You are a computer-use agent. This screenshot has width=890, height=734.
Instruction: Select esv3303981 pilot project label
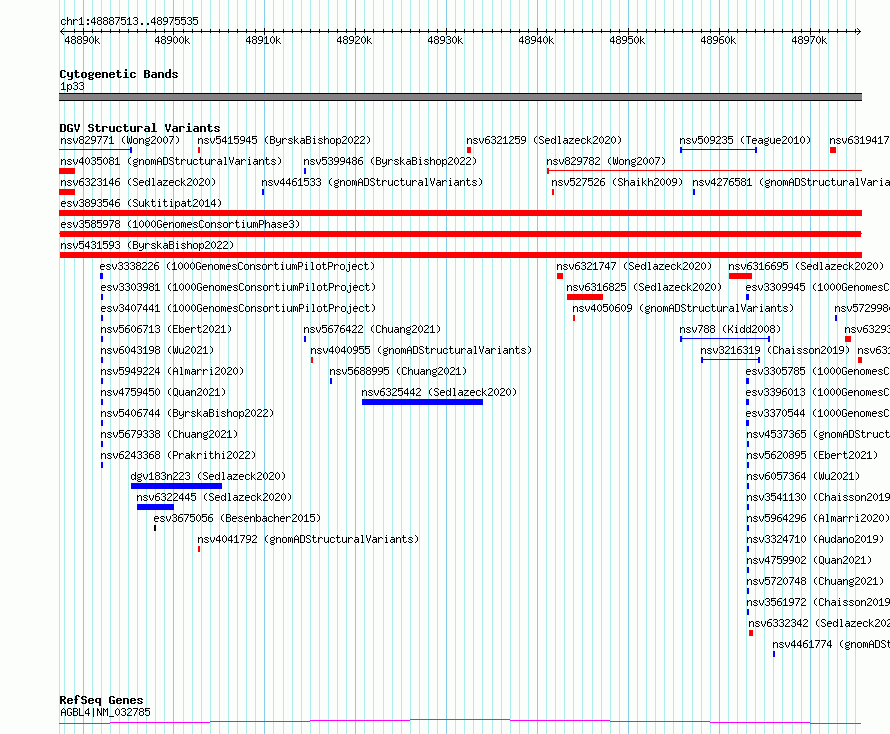coord(238,287)
